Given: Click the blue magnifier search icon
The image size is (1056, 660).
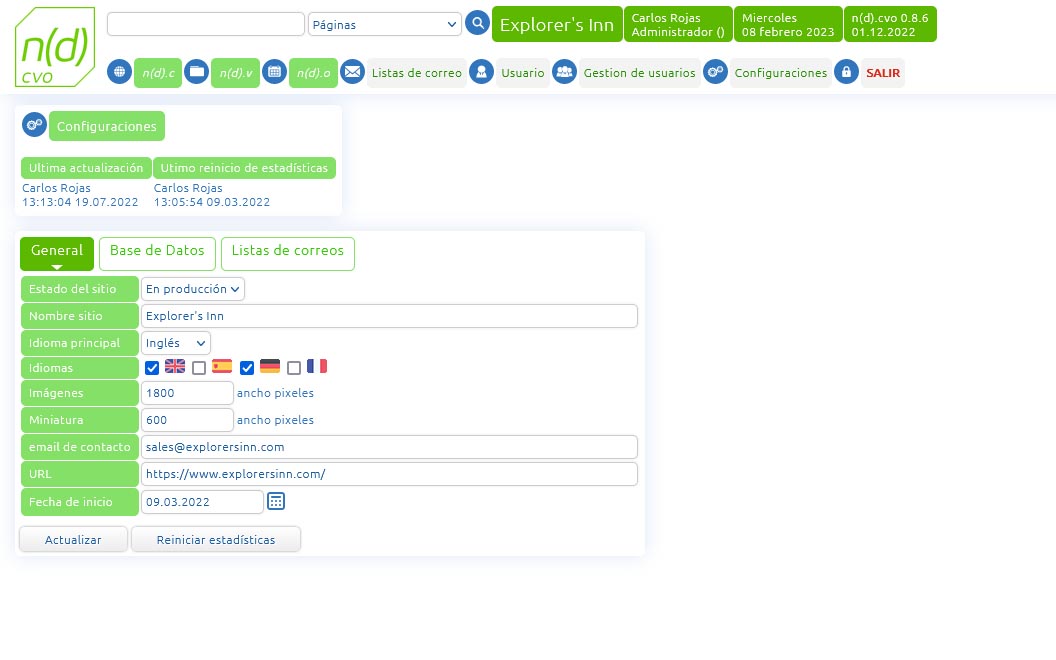Looking at the screenshot, I should pyautogui.click(x=477, y=24).
